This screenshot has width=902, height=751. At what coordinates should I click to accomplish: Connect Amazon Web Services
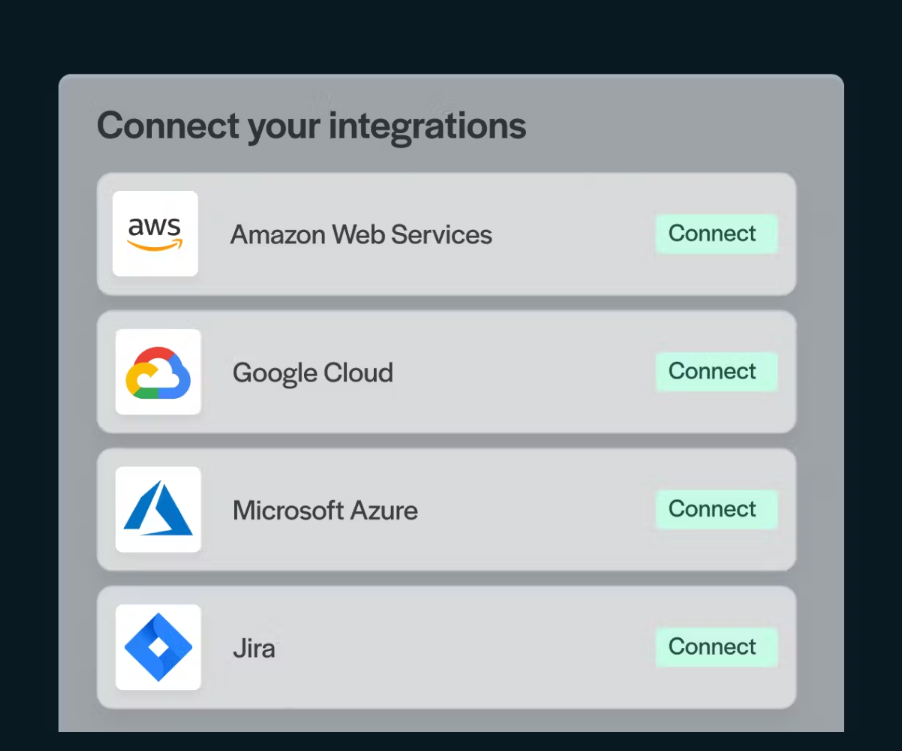(x=716, y=233)
